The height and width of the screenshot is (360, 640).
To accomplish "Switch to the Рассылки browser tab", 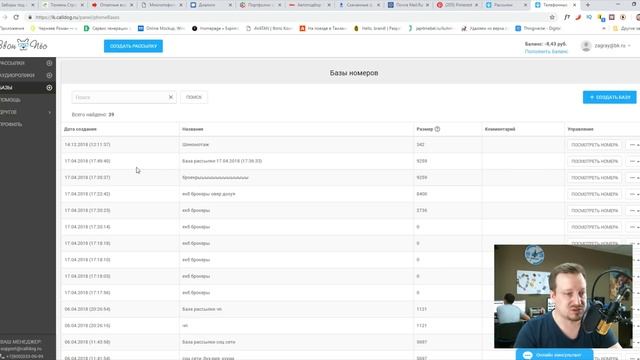I will [x=506, y=5].
